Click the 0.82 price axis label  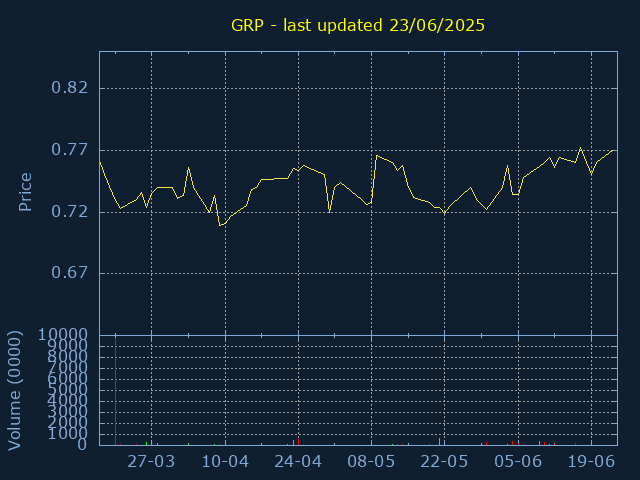tap(69, 88)
